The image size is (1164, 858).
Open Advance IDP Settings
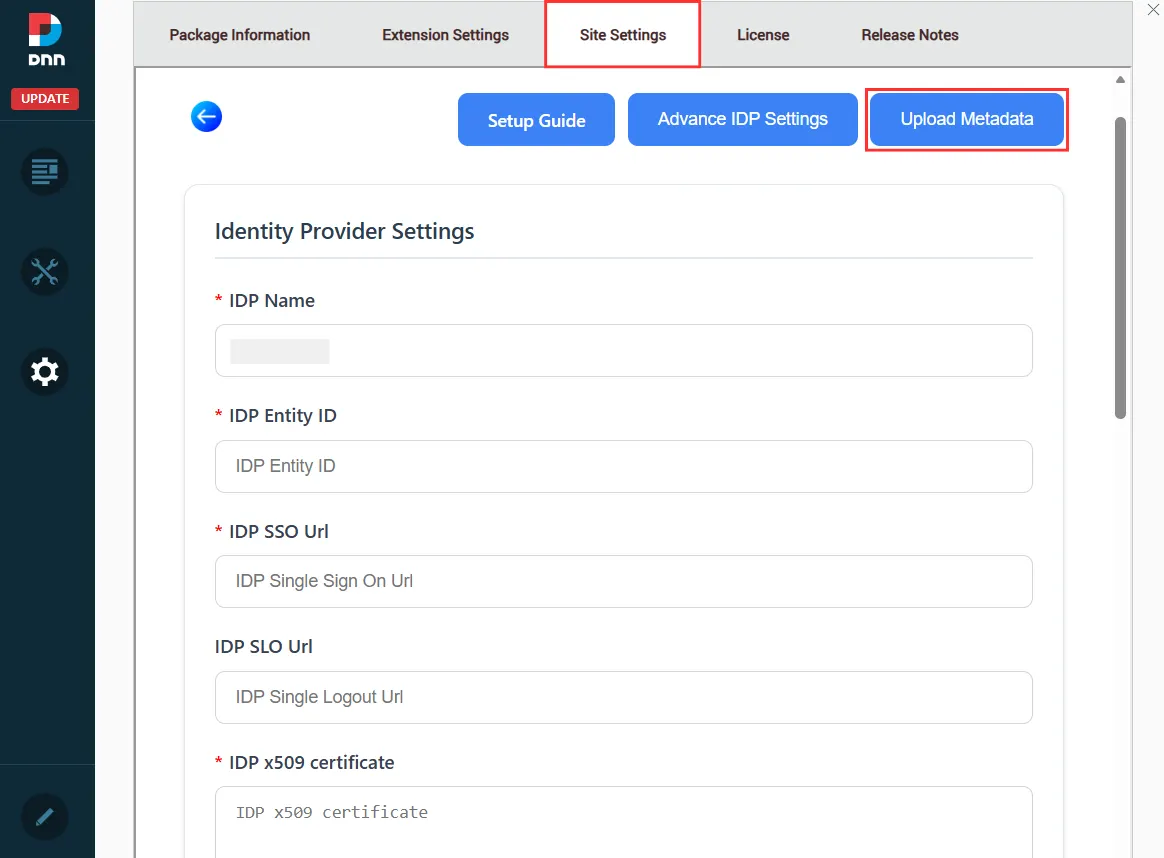pos(742,119)
